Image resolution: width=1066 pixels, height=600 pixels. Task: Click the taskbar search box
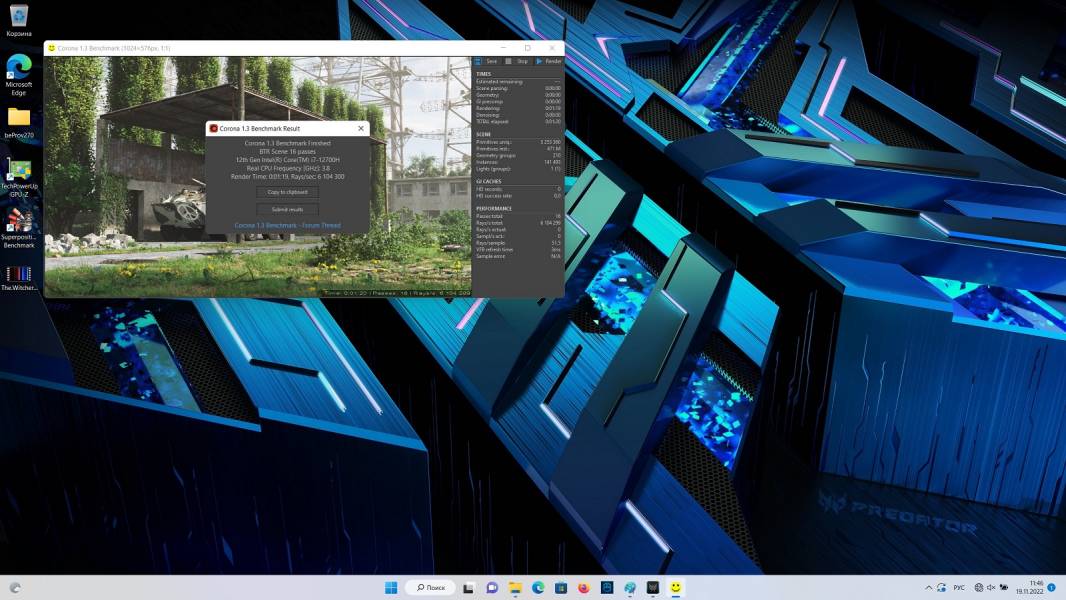click(x=431, y=587)
